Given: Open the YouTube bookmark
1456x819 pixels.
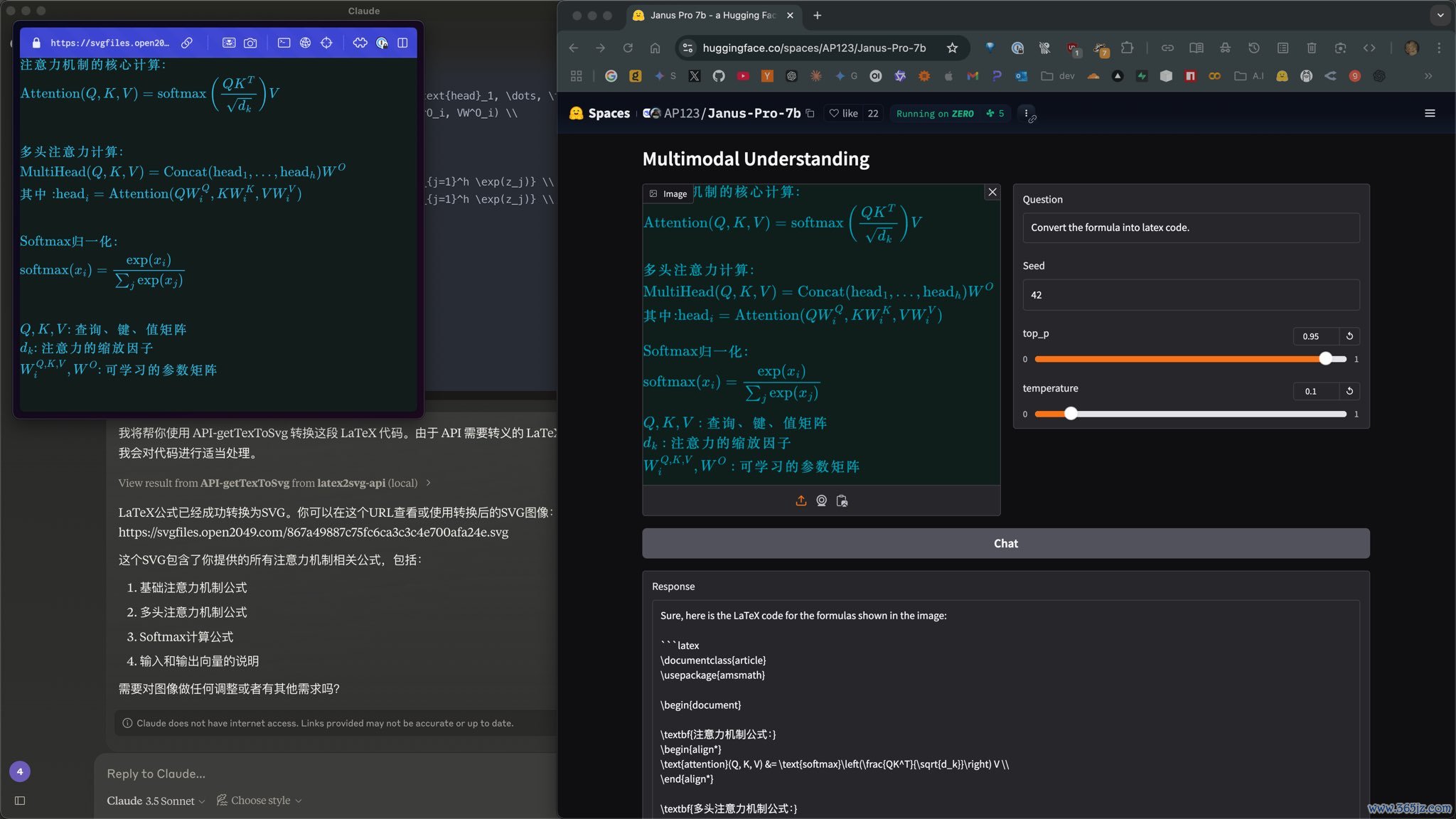Looking at the screenshot, I should (x=743, y=76).
